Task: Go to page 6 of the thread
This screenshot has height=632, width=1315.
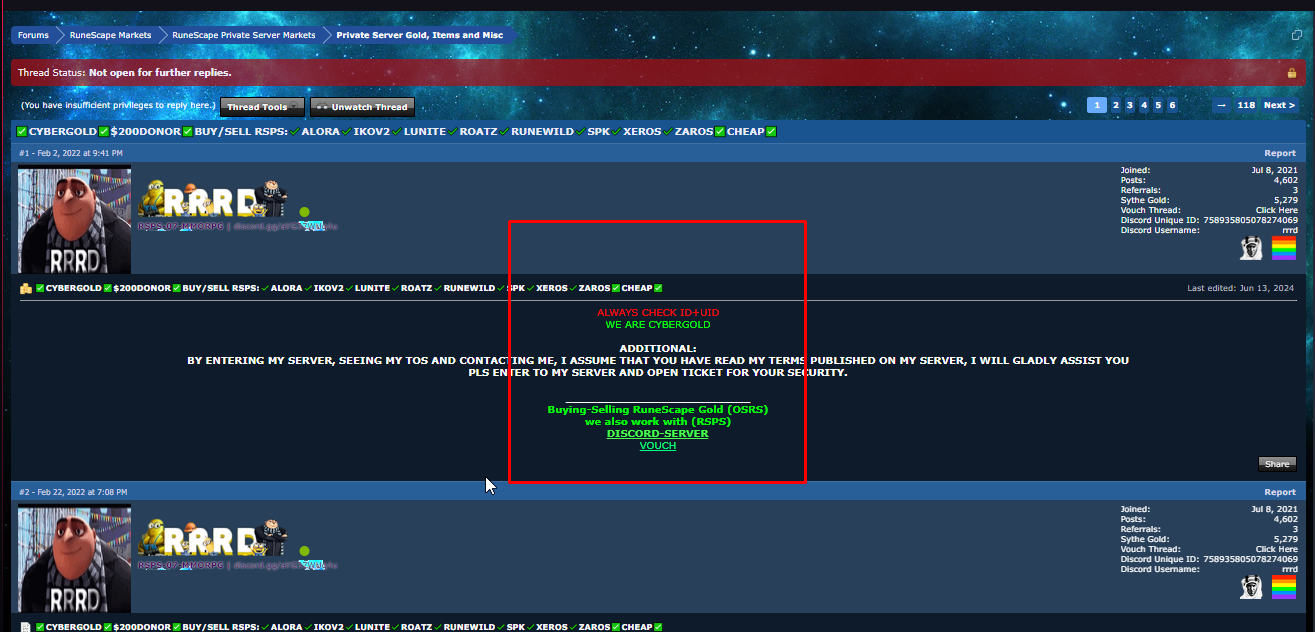Action: pyautogui.click(x=1172, y=105)
